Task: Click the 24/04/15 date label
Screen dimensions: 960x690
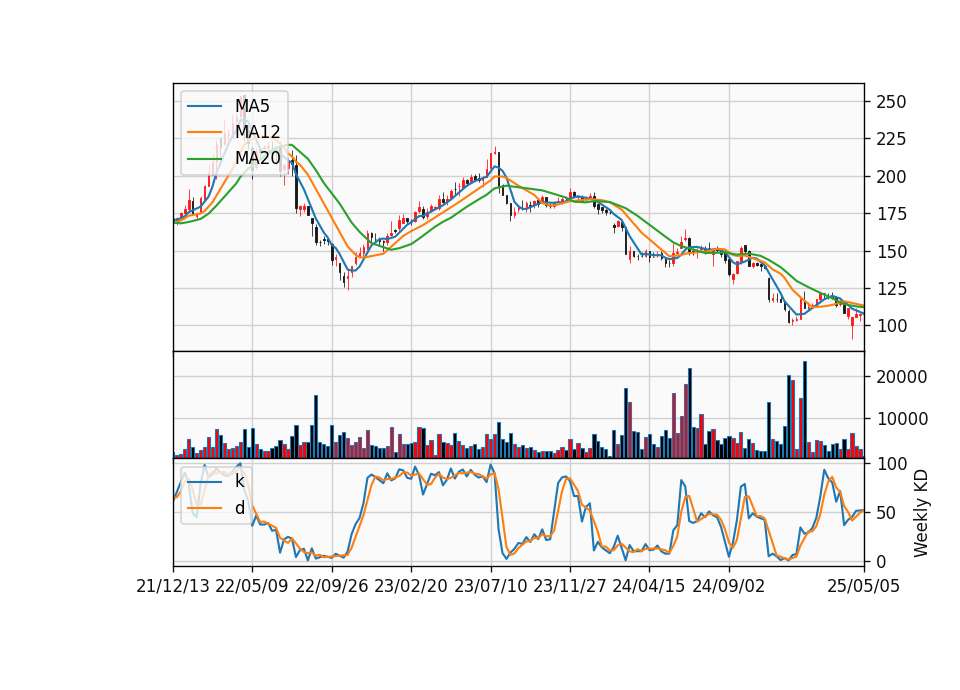Action: (x=649, y=586)
